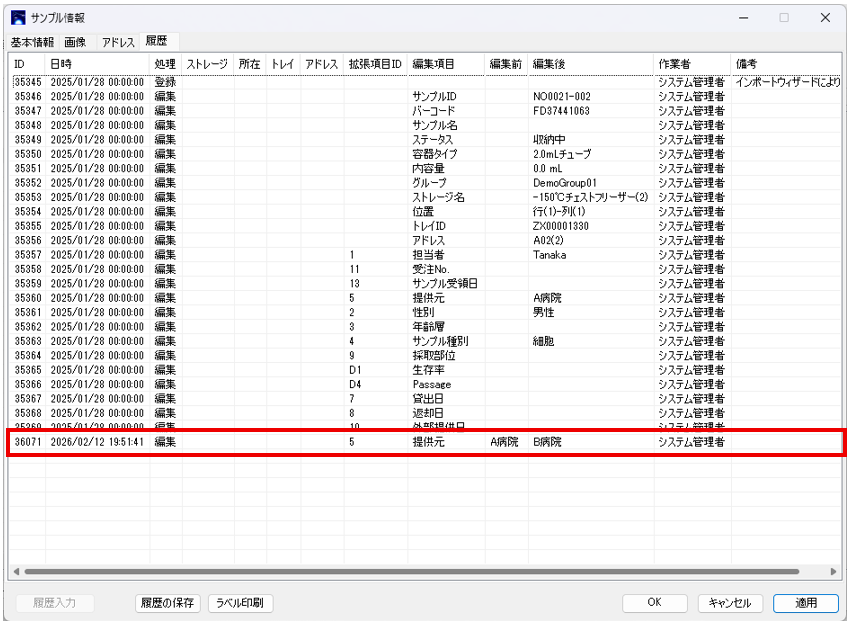Click the 拡張項目ID column header
850x626 pixels.
(x=374, y=64)
